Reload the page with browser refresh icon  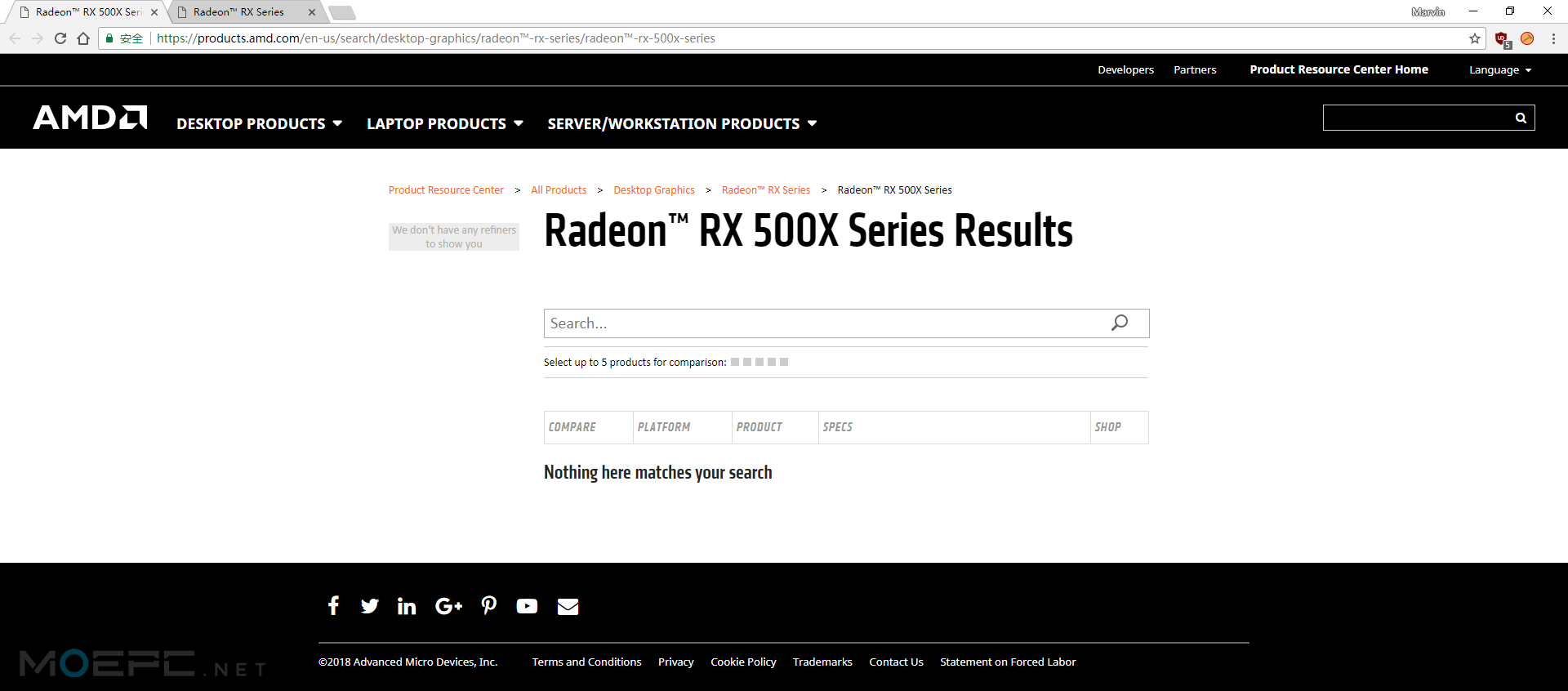[60, 38]
